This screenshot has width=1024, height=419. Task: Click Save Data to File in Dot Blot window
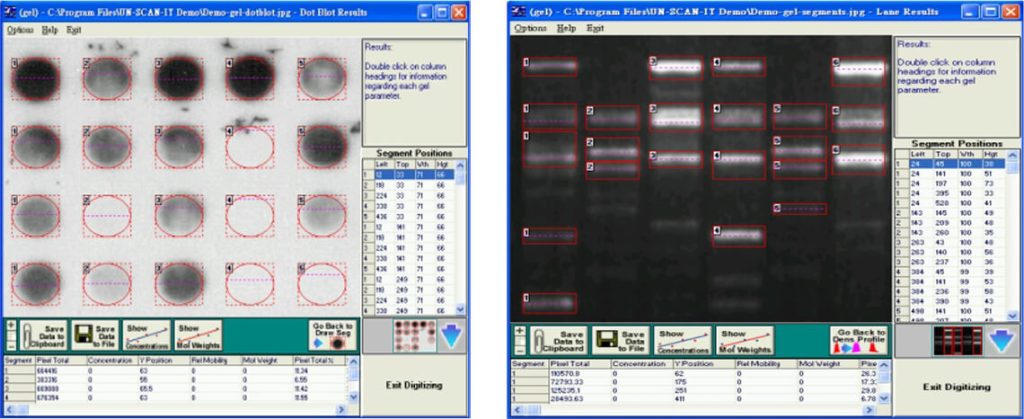[x=93, y=335]
